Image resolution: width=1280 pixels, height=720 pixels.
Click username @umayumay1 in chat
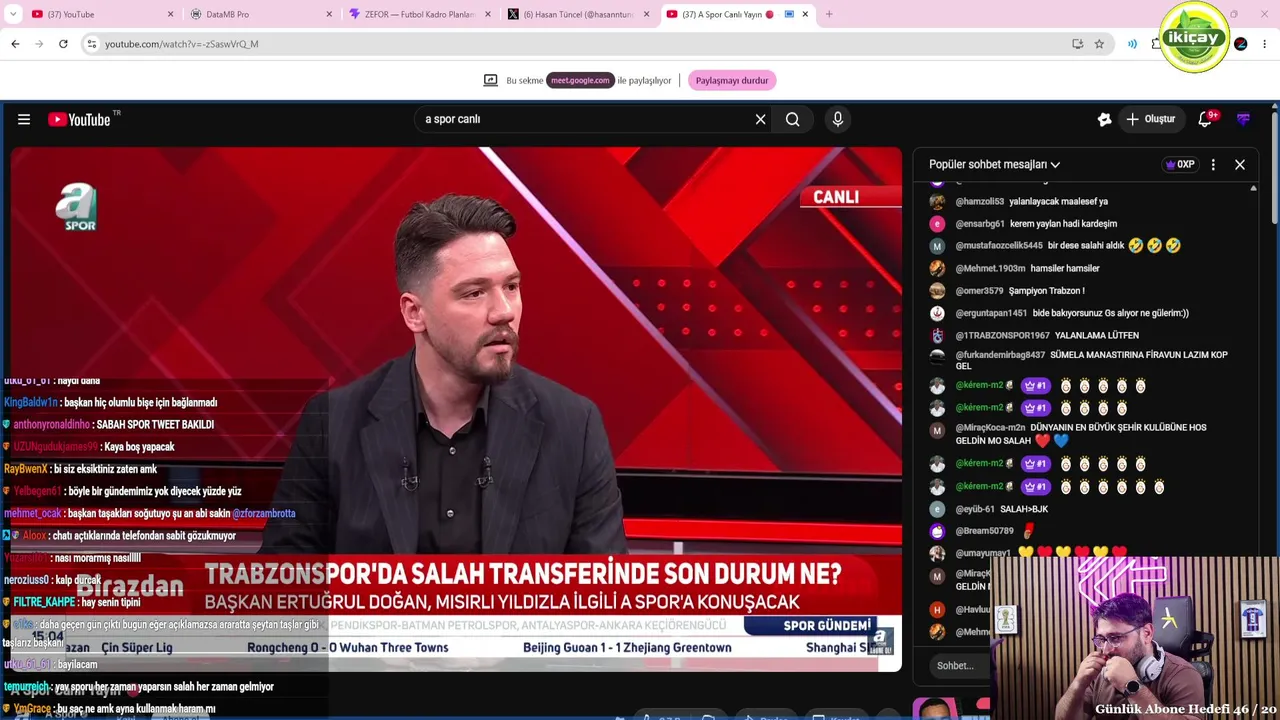(982, 553)
